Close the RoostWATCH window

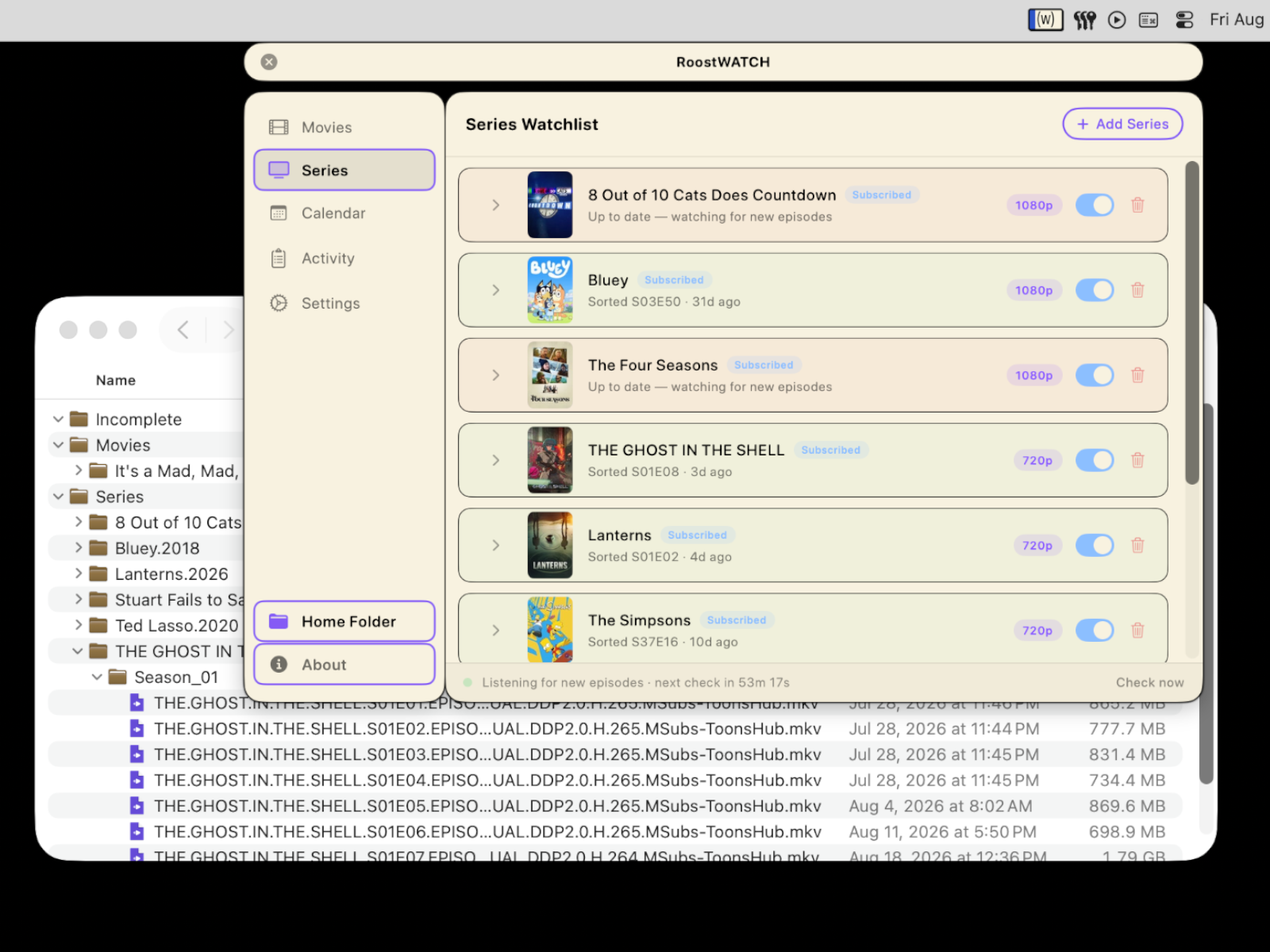269,62
